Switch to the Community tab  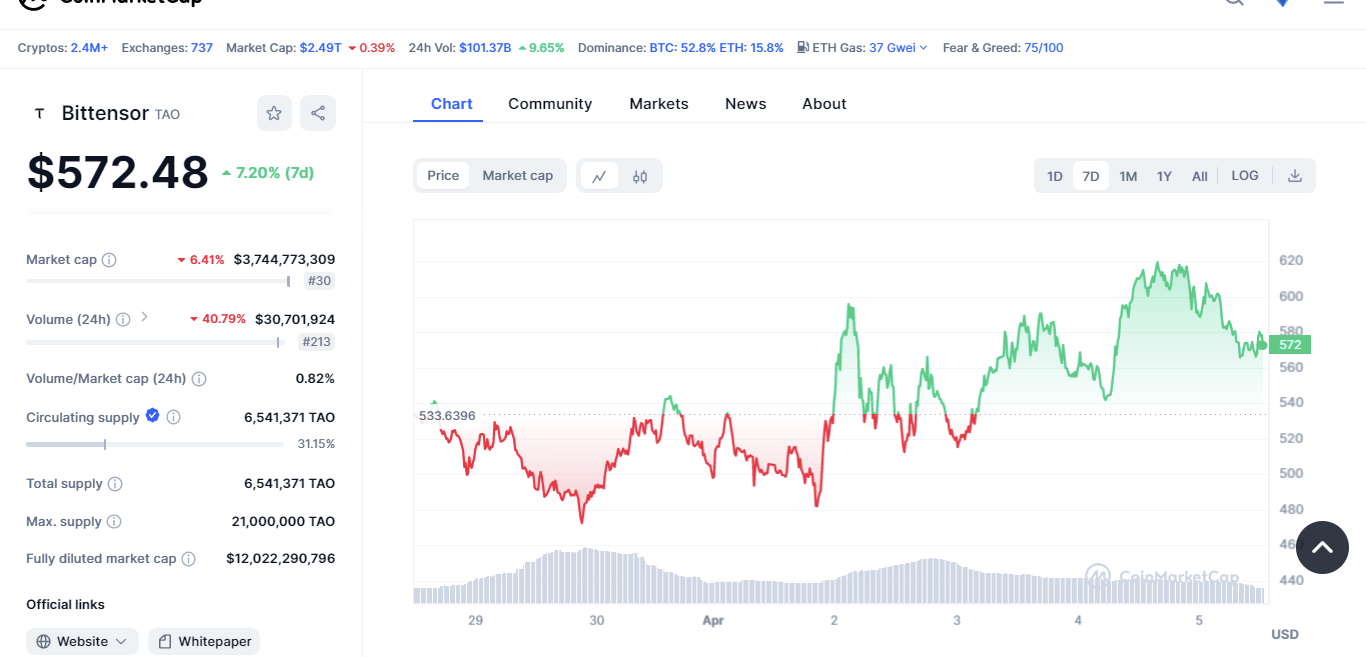(x=550, y=104)
